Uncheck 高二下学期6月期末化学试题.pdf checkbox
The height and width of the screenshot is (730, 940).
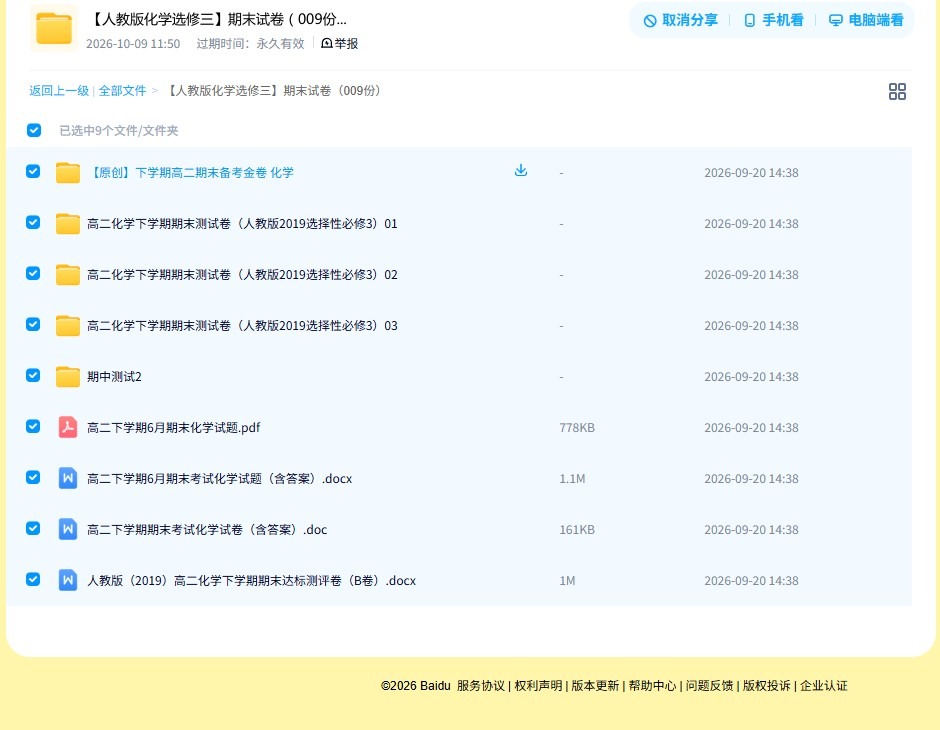(33, 426)
